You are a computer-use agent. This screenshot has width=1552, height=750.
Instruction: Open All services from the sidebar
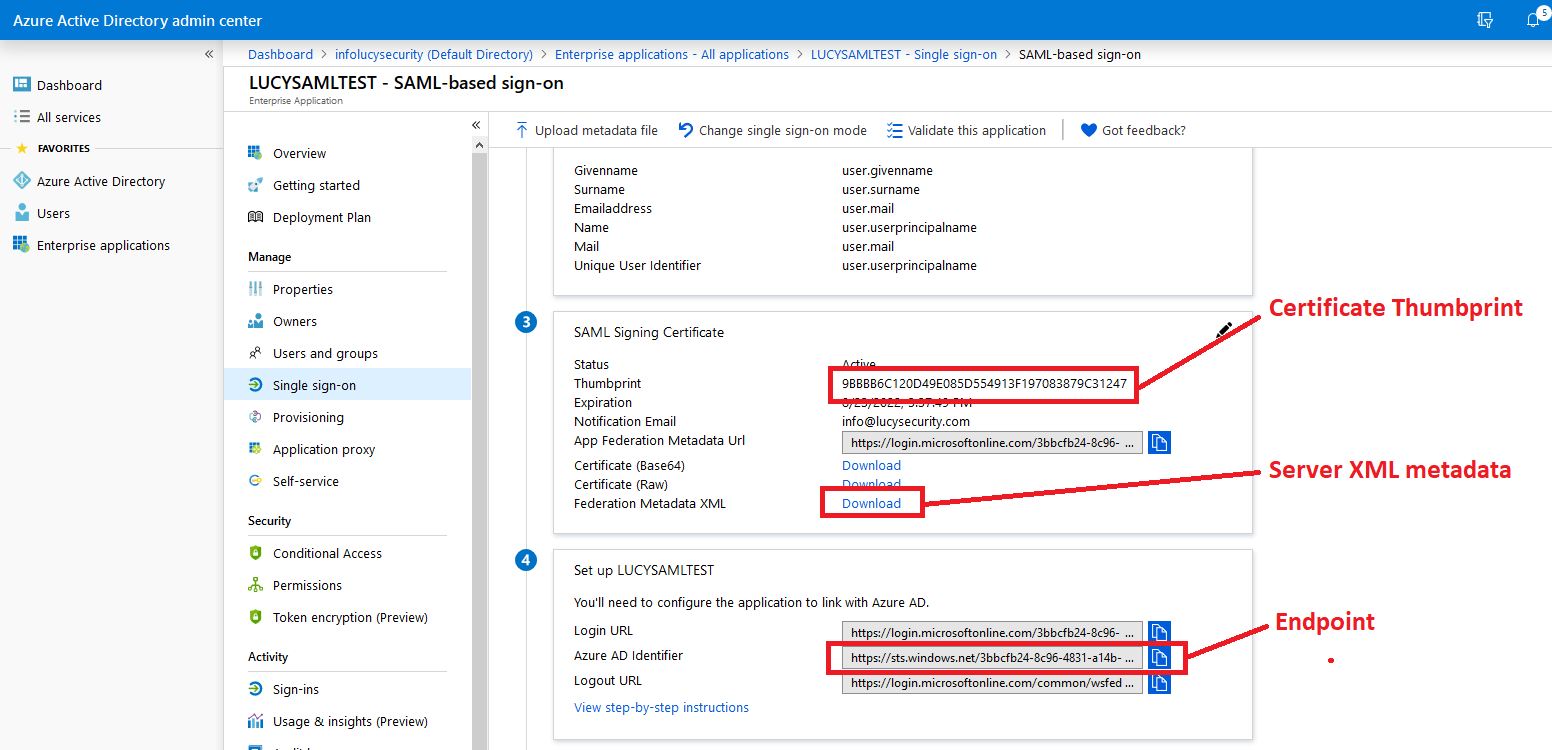(x=69, y=117)
